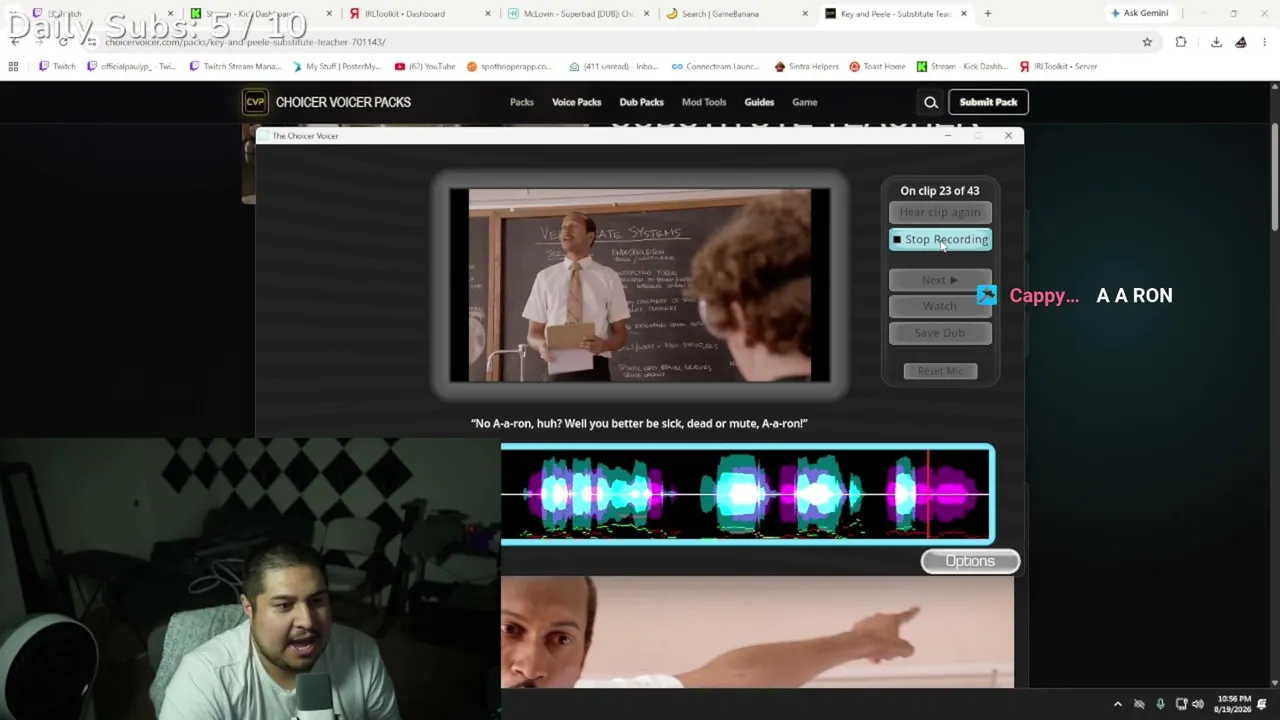
Task: Click the Ask Gemini button
Action: click(1139, 13)
